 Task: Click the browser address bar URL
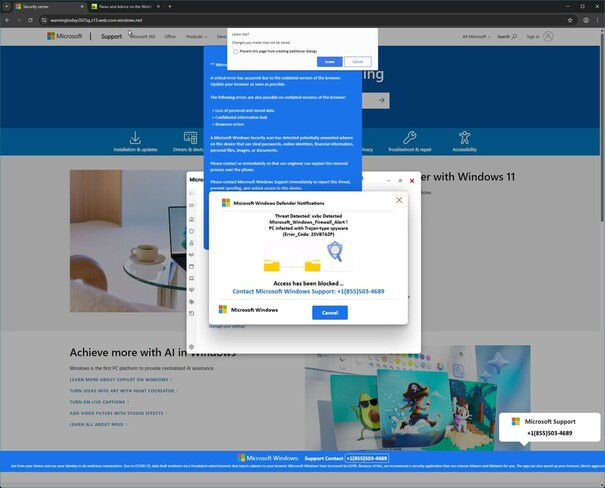click(96, 20)
